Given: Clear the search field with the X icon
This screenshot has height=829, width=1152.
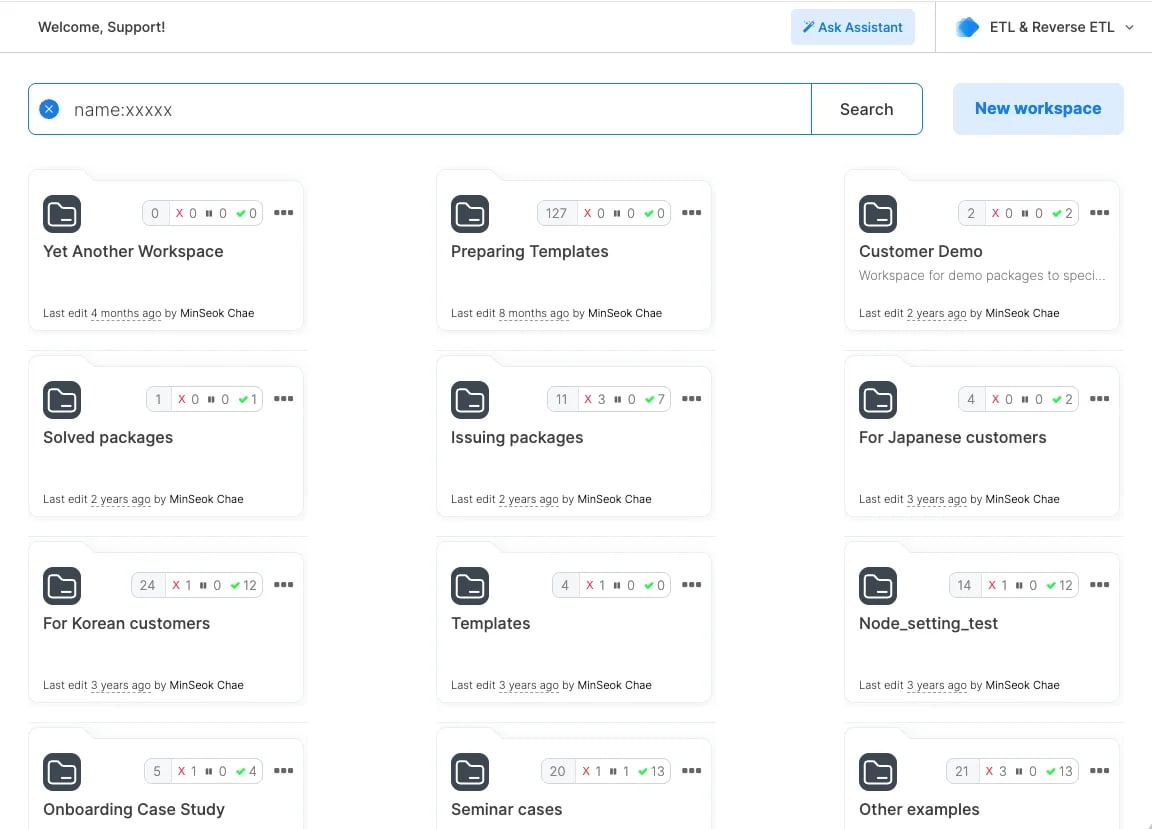Looking at the screenshot, I should (x=49, y=110).
